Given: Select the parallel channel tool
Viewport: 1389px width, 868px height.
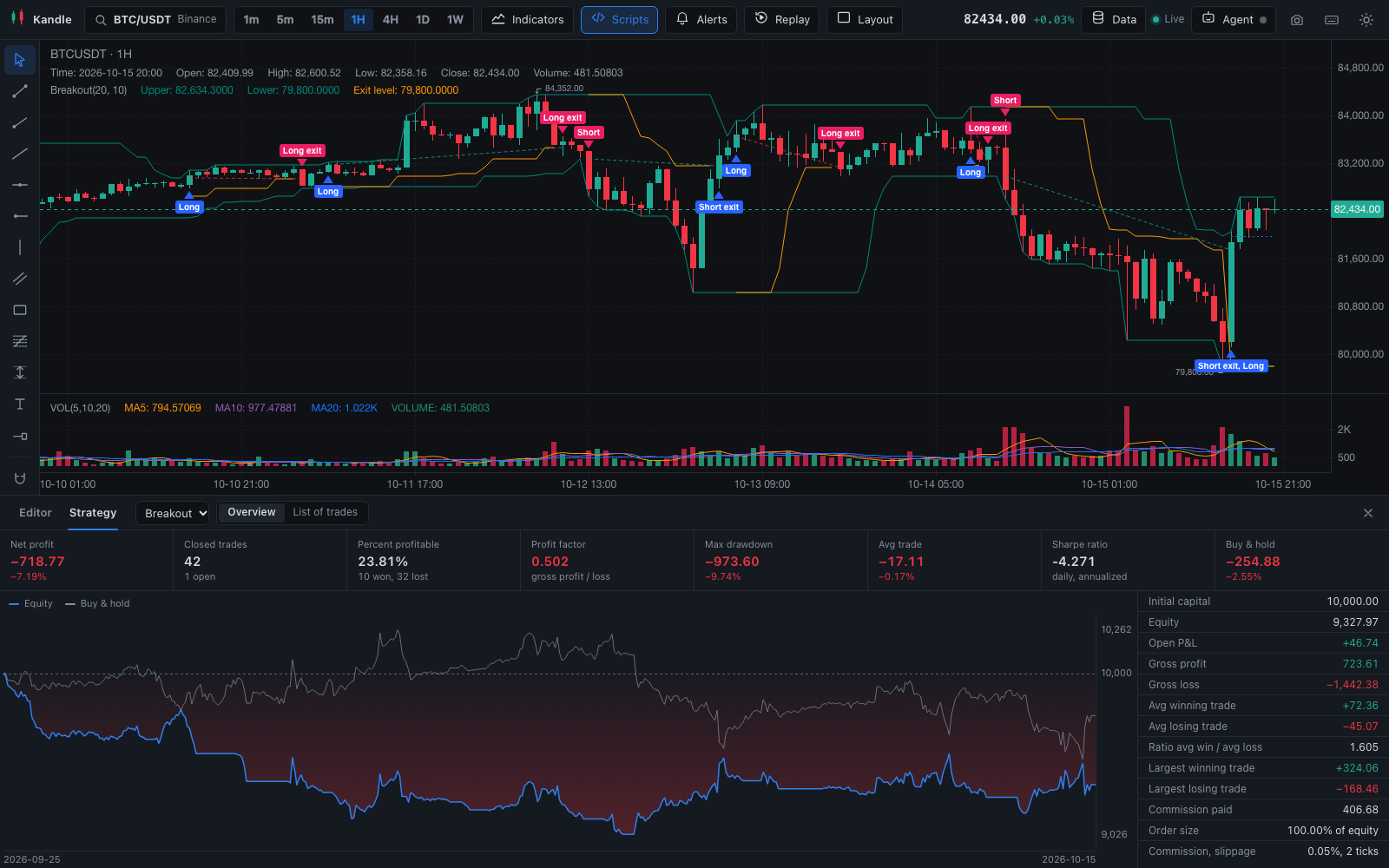Looking at the screenshot, I should click(x=20, y=279).
